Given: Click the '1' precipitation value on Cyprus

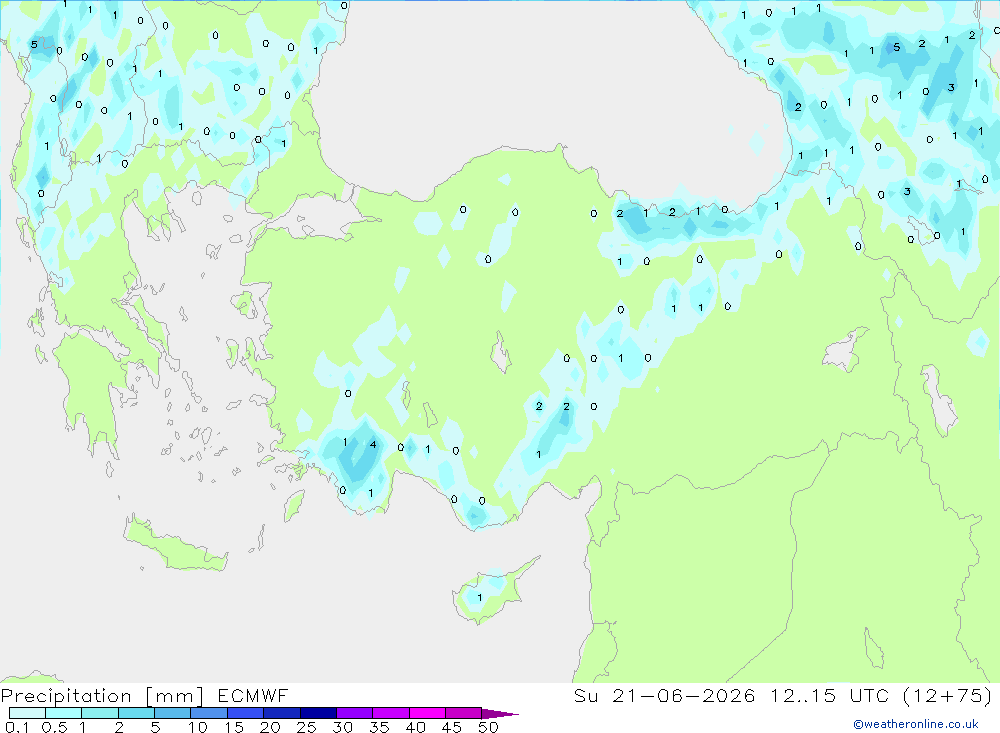Looking at the screenshot, I should click(480, 598).
